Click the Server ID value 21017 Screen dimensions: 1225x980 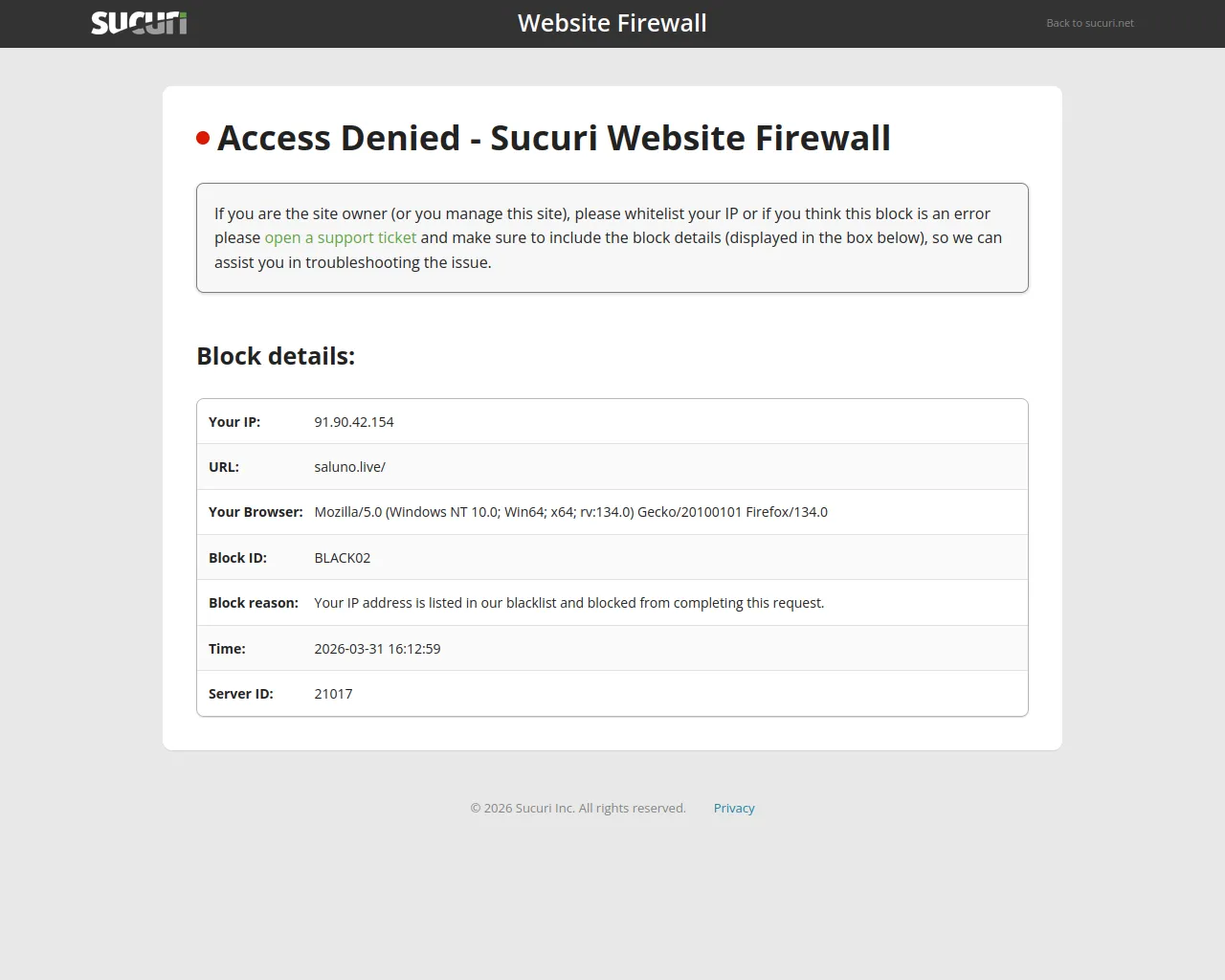(x=333, y=694)
